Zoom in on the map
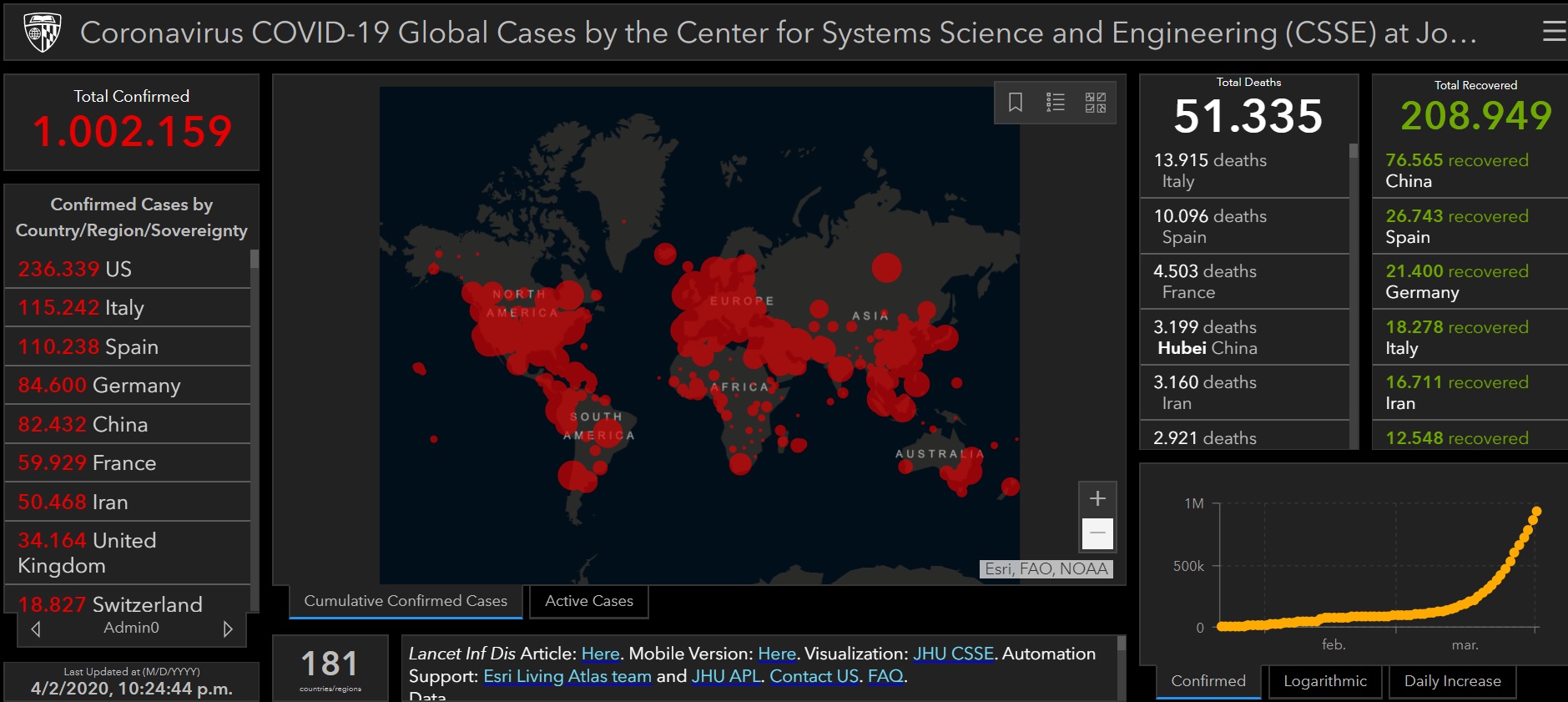The width and height of the screenshot is (1568, 702). [1097, 498]
